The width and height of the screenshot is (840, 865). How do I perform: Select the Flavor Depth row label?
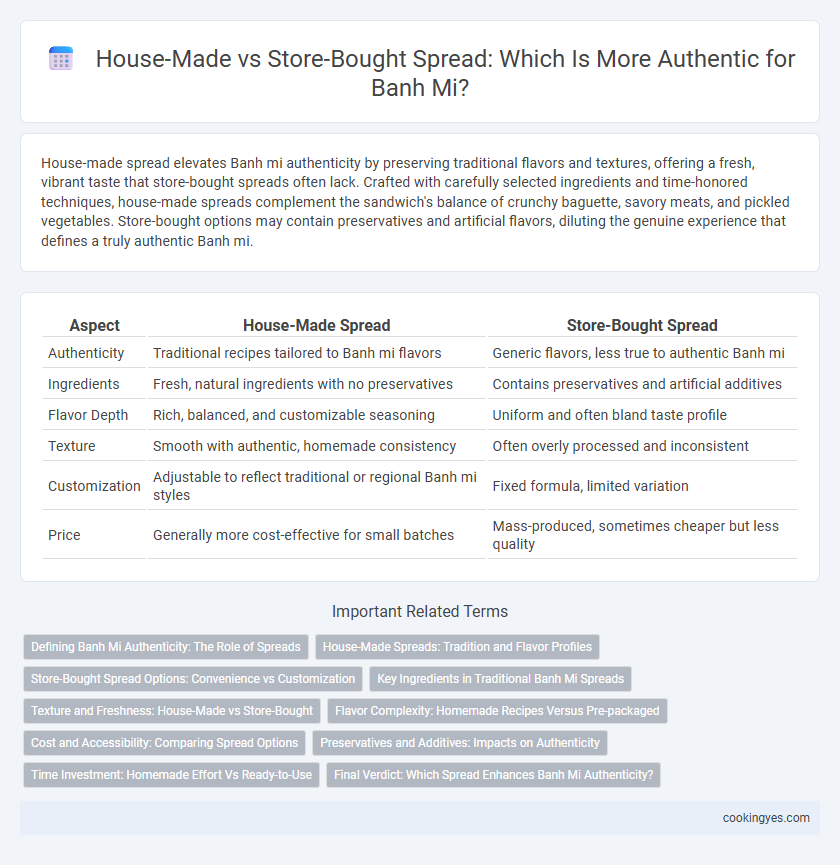[x=88, y=415]
